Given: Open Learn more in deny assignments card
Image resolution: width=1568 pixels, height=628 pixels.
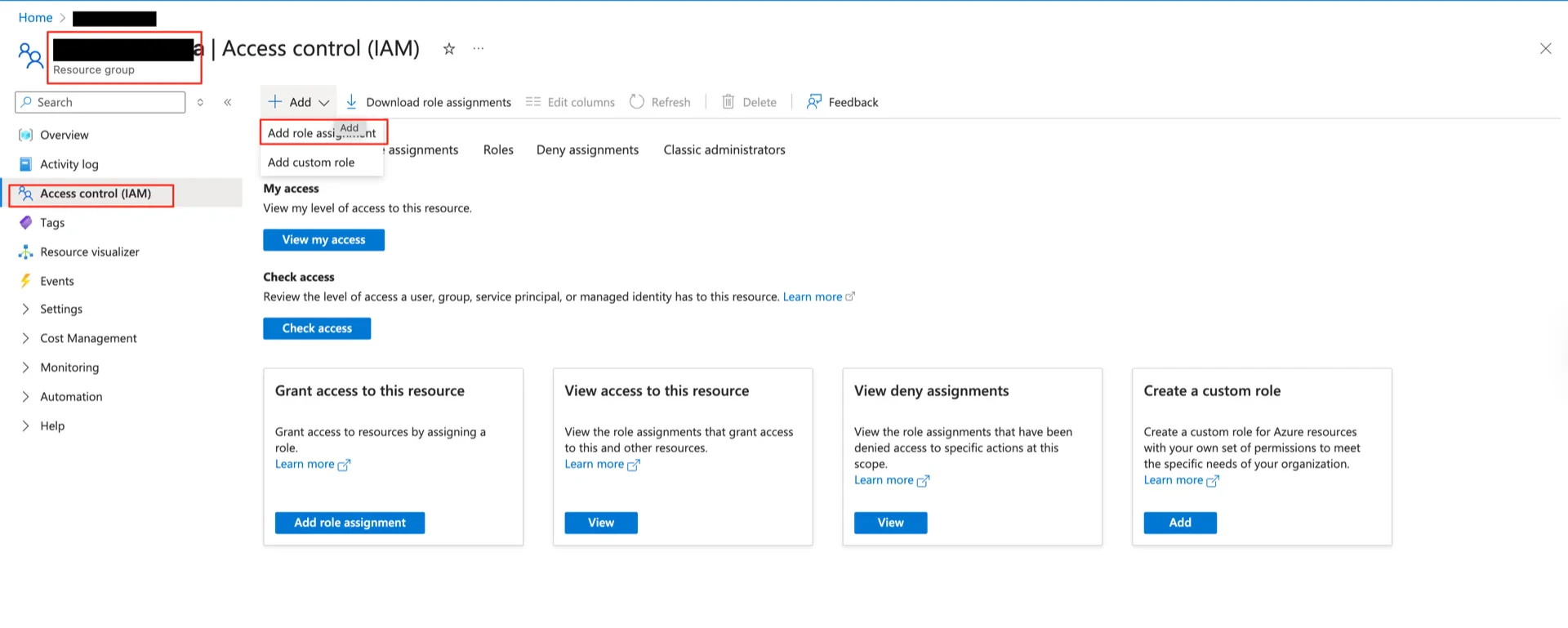Looking at the screenshot, I should tap(884, 480).
